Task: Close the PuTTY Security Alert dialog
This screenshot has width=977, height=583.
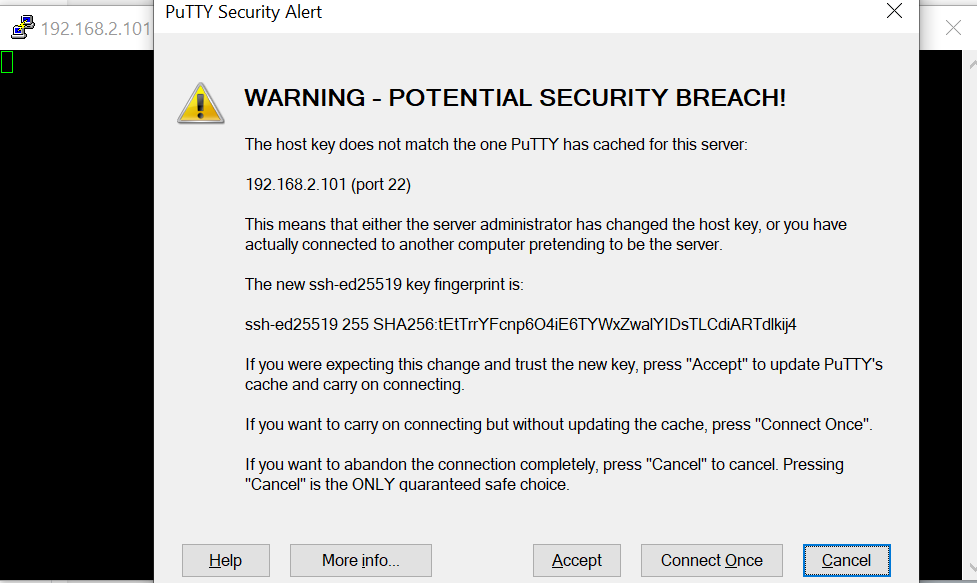Action: pyautogui.click(x=894, y=12)
